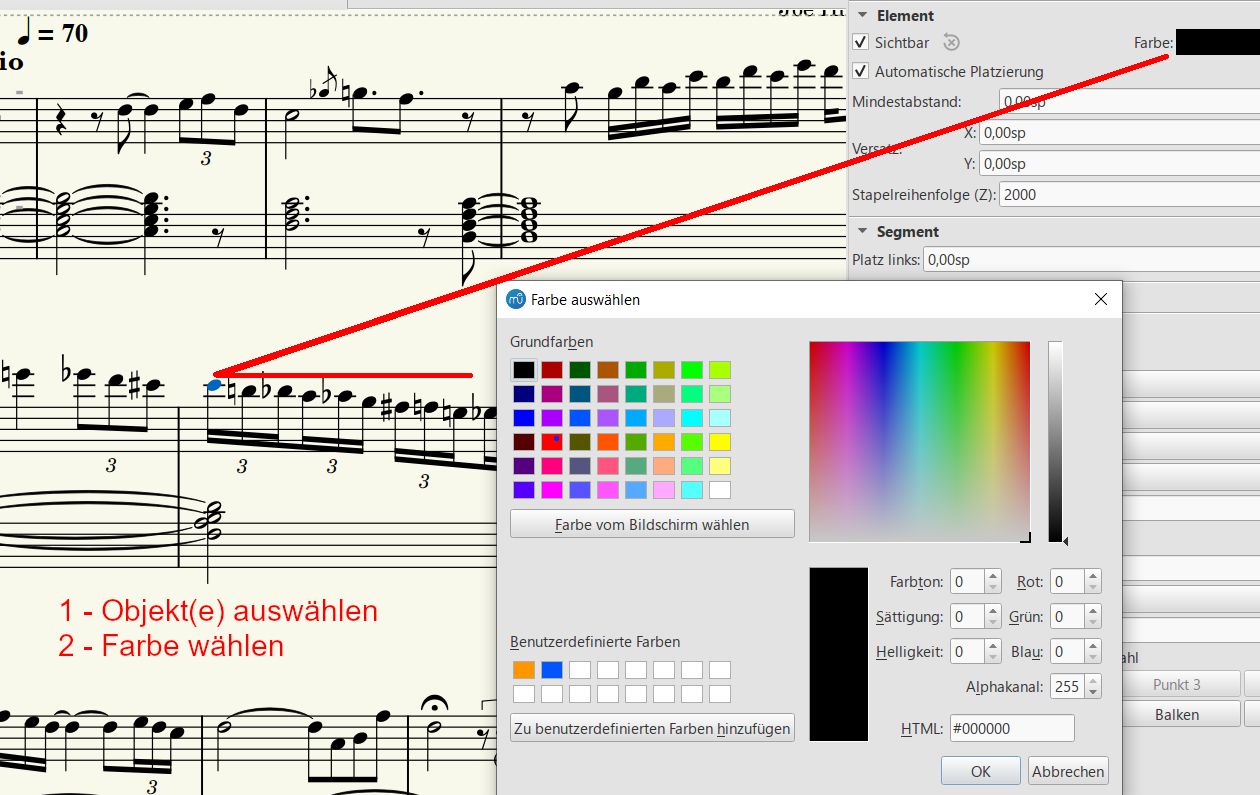Pick a color in the hue-saturation gradient field

(919, 441)
